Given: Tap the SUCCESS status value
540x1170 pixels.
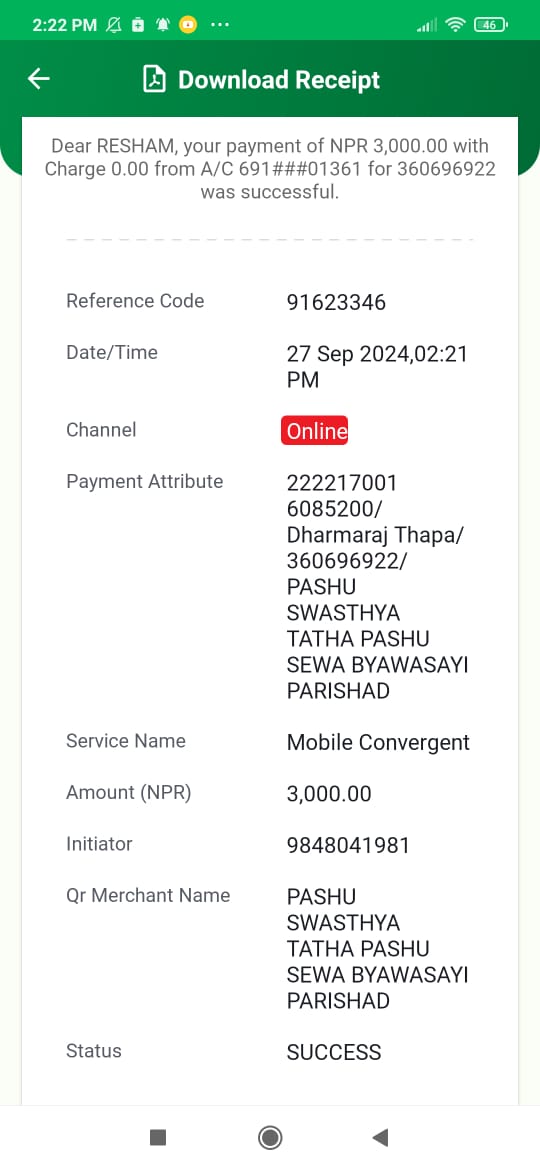Looking at the screenshot, I should point(334,1052).
